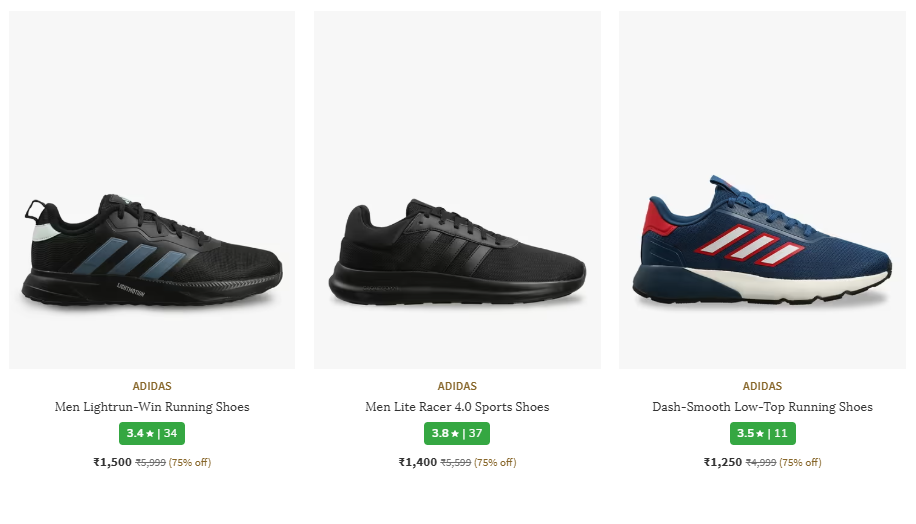Click ADIDAS brand above Dash-Smooth shoes
This screenshot has width=916, height=524.
click(762, 386)
